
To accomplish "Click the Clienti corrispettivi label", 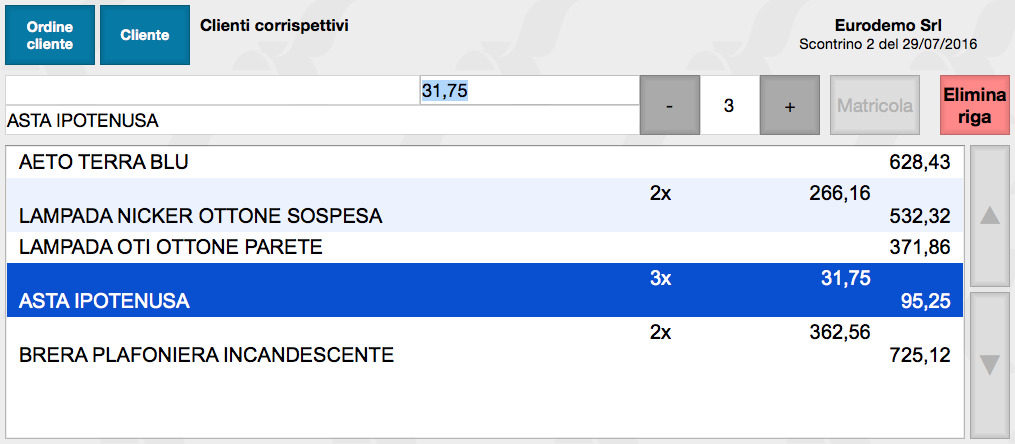I will tap(274, 24).
